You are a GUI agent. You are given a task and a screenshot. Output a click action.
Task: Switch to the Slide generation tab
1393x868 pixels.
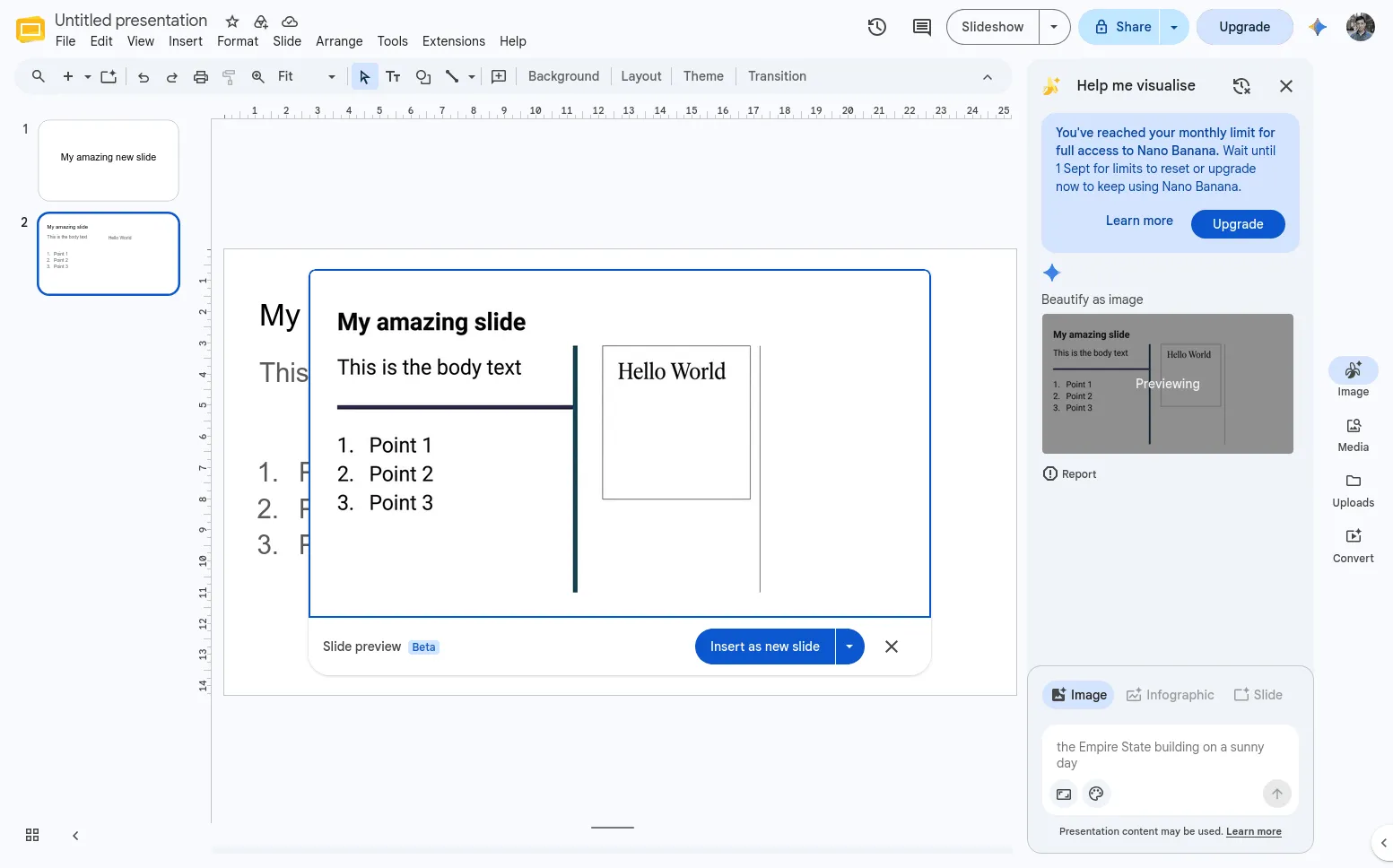[1258, 695]
